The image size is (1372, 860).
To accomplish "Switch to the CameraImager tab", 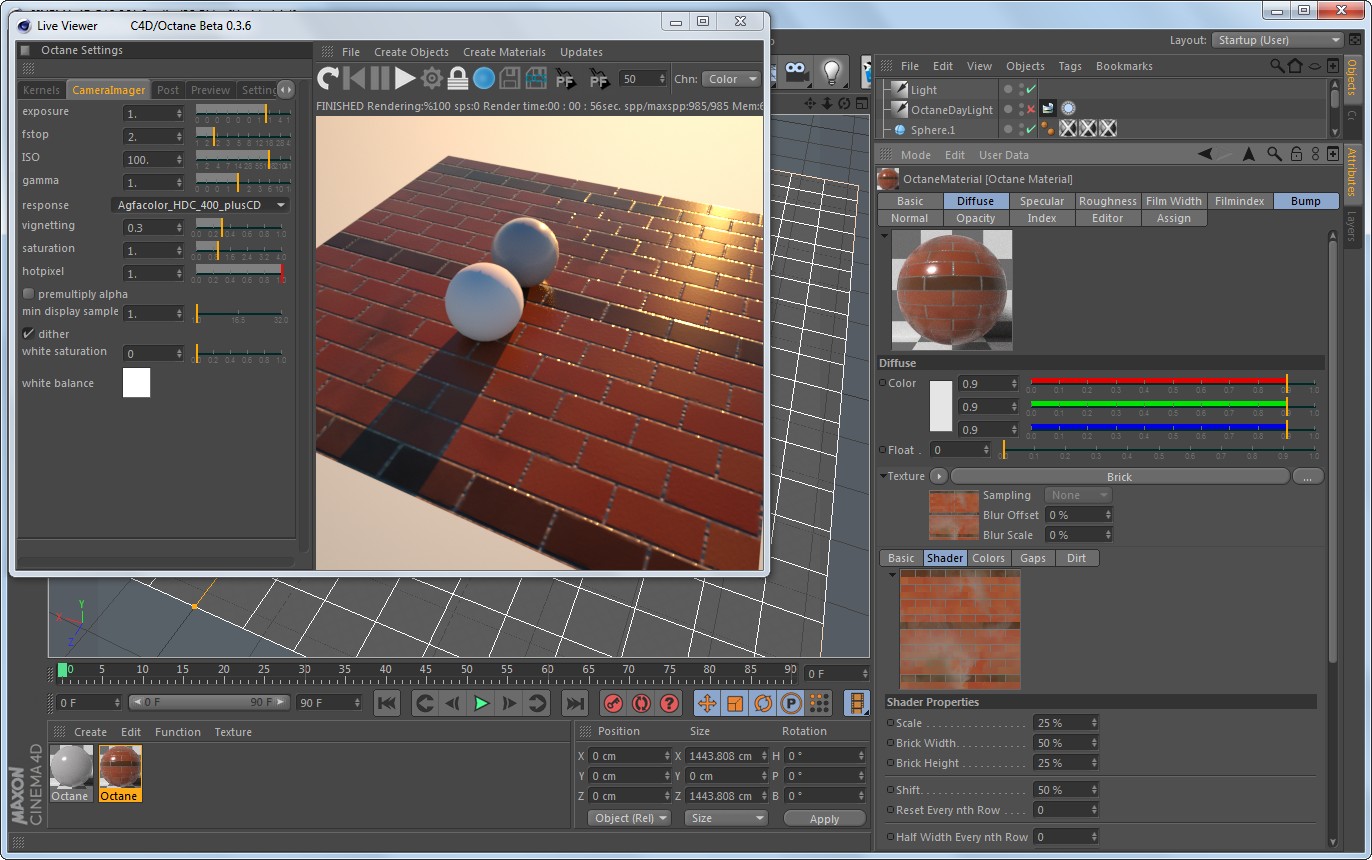I will pyautogui.click(x=109, y=90).
